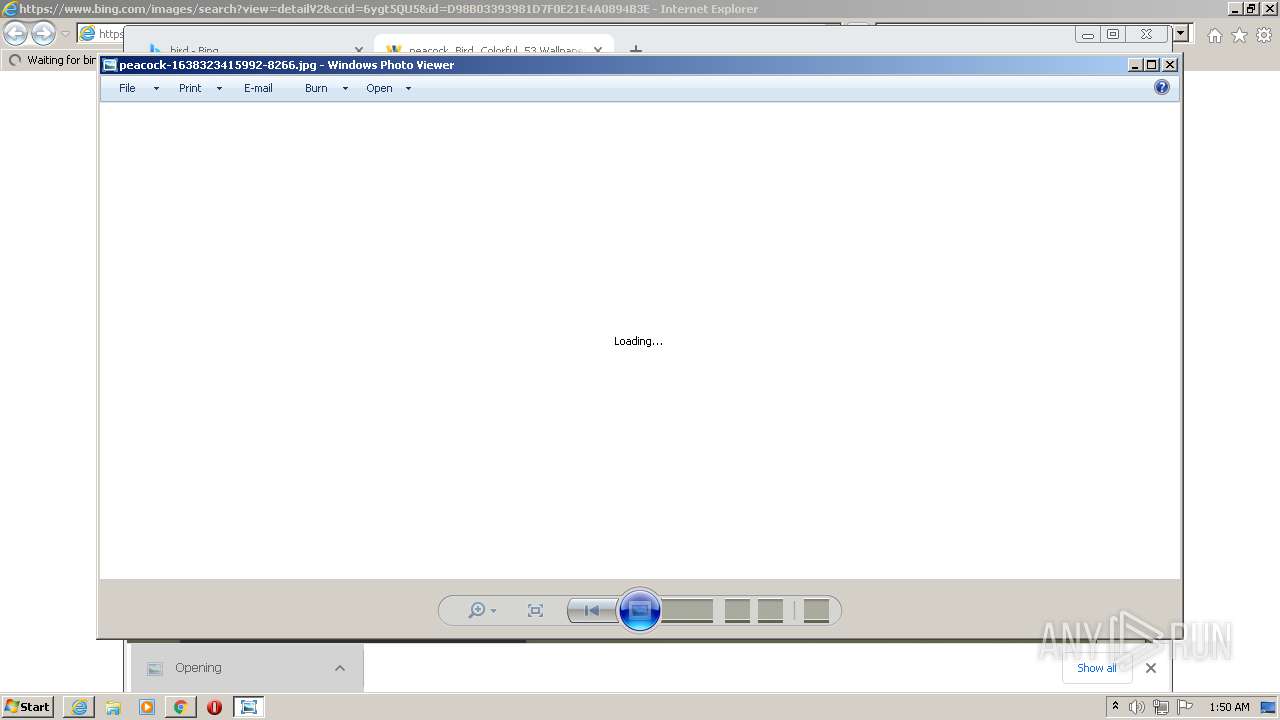Expand the Burn dropdown arrow
Viewport: 1280px width, 720px height.
[x=345, y=89]
